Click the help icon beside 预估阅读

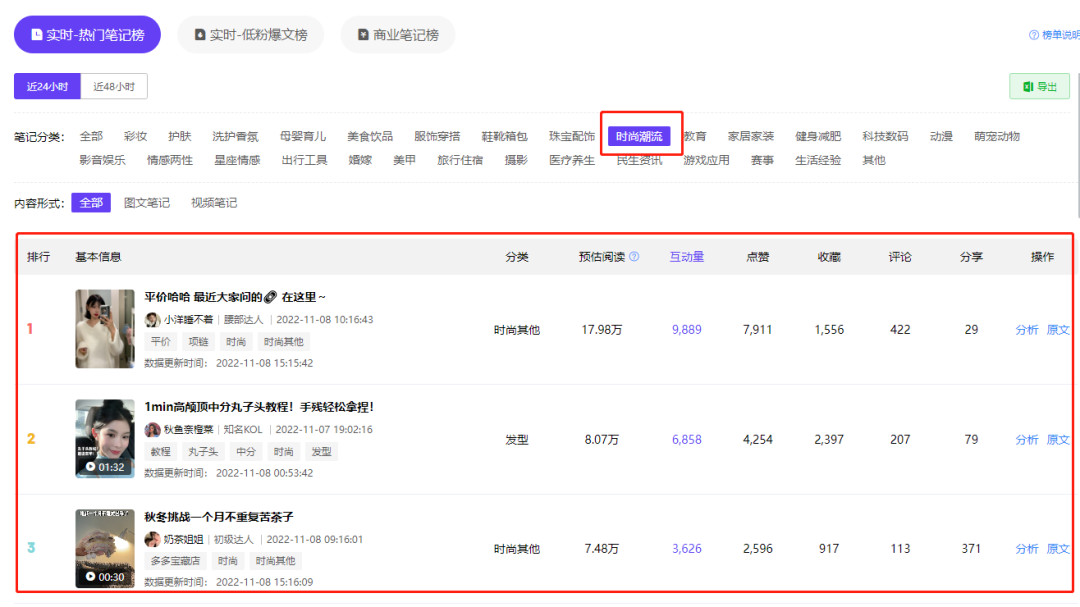coord(634,256)
